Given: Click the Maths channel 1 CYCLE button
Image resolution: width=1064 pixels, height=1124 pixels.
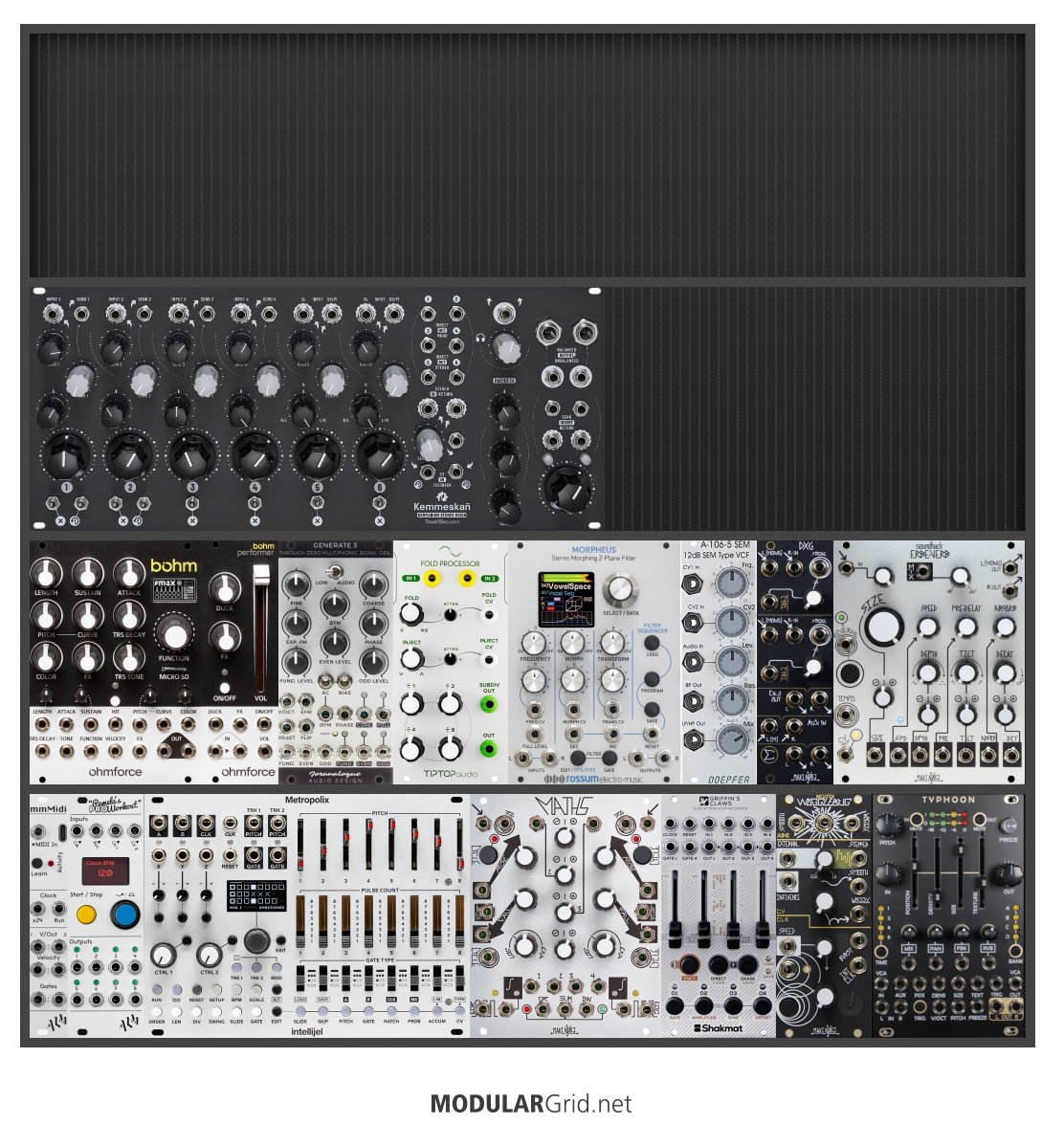Looking at the screenshot, I should [x=487, y=855].
